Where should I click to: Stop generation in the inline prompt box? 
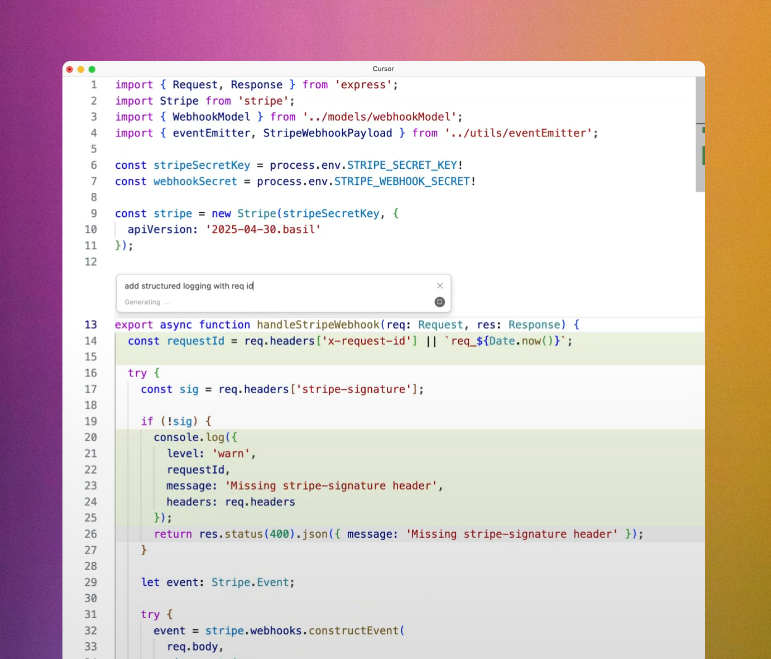(440, 302)
